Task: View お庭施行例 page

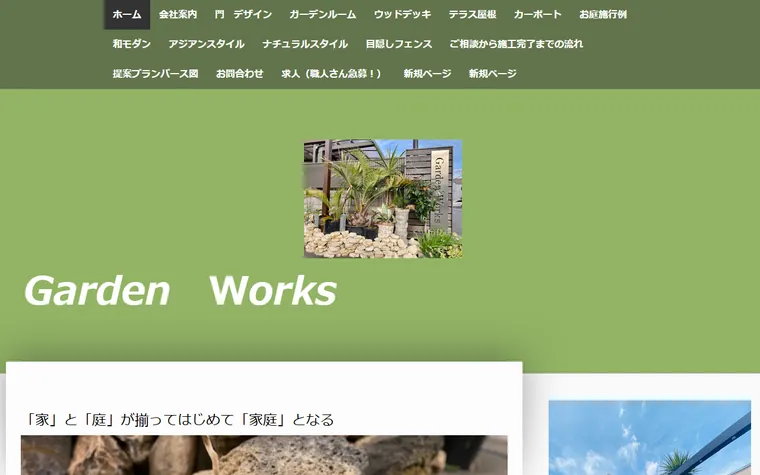Action: [x=603, y=15]
